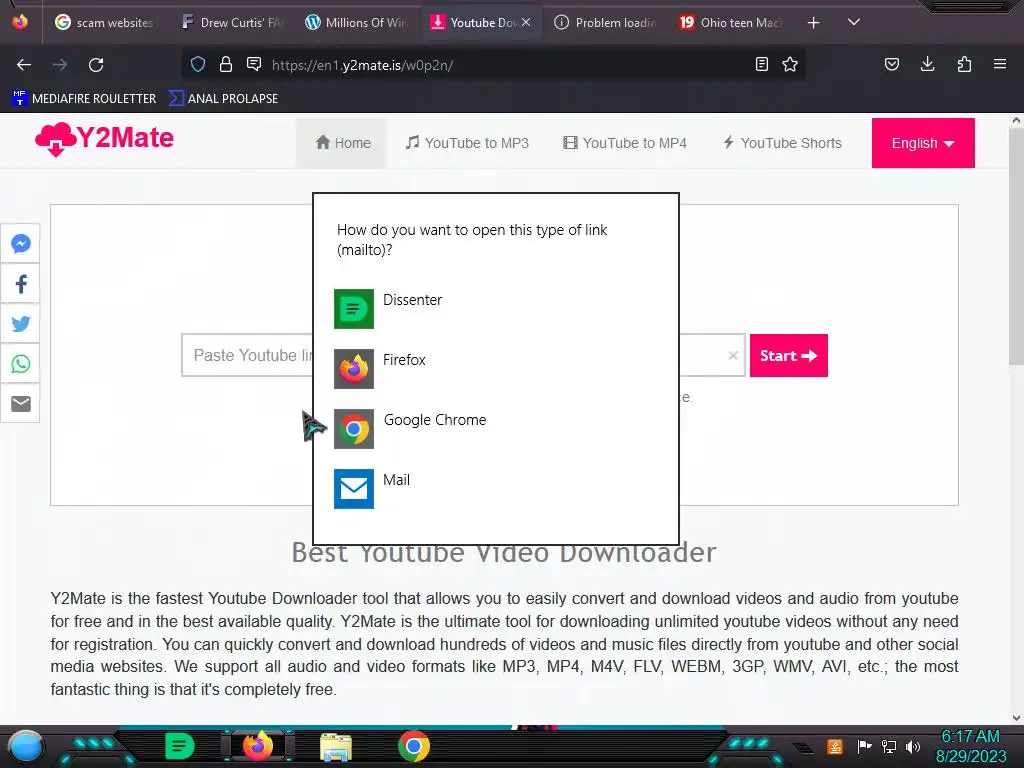
Task: Choose Google Chrome in the mailto dialog
Action: (x=495, y=428)
